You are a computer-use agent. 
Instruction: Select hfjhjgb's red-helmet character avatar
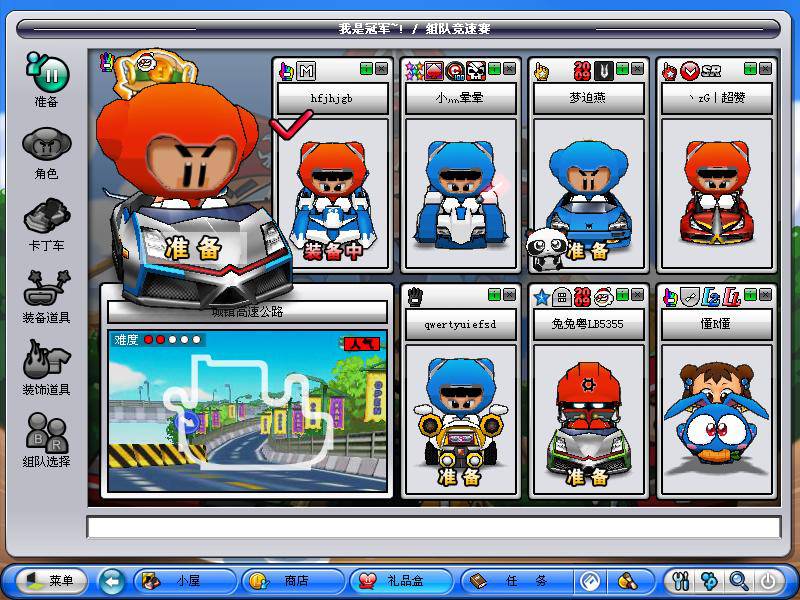[333, 196]
